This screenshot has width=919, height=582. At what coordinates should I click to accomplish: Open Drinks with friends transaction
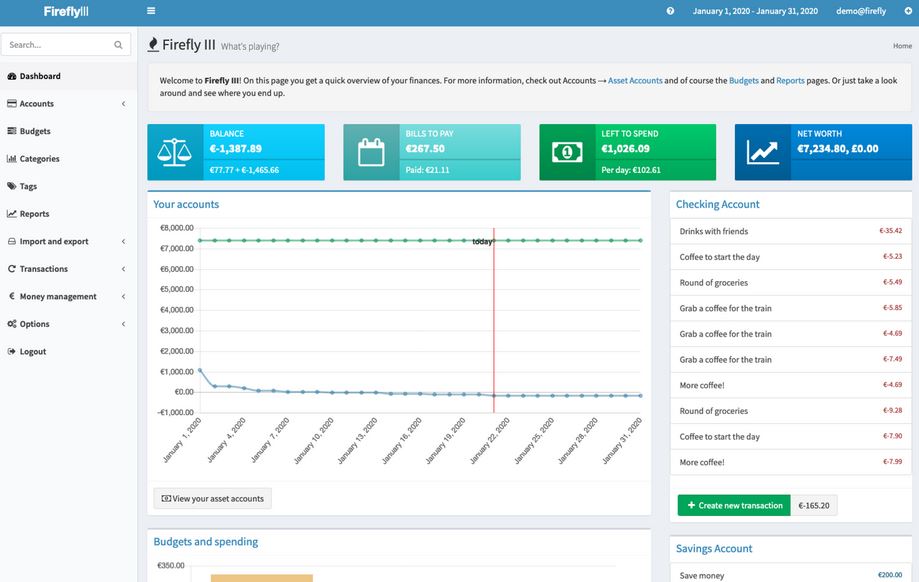point(713,232)
